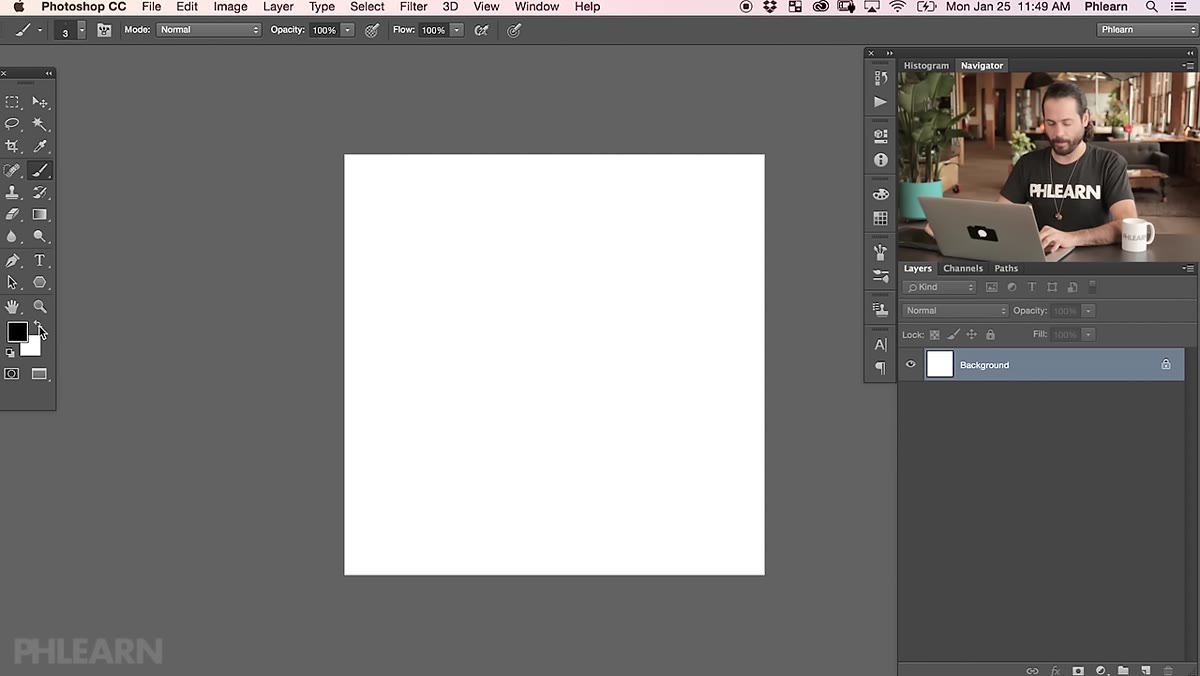Select the Polygon shape tool
This screenshot has height=676, width=1200.
click(x=40, y=283)
